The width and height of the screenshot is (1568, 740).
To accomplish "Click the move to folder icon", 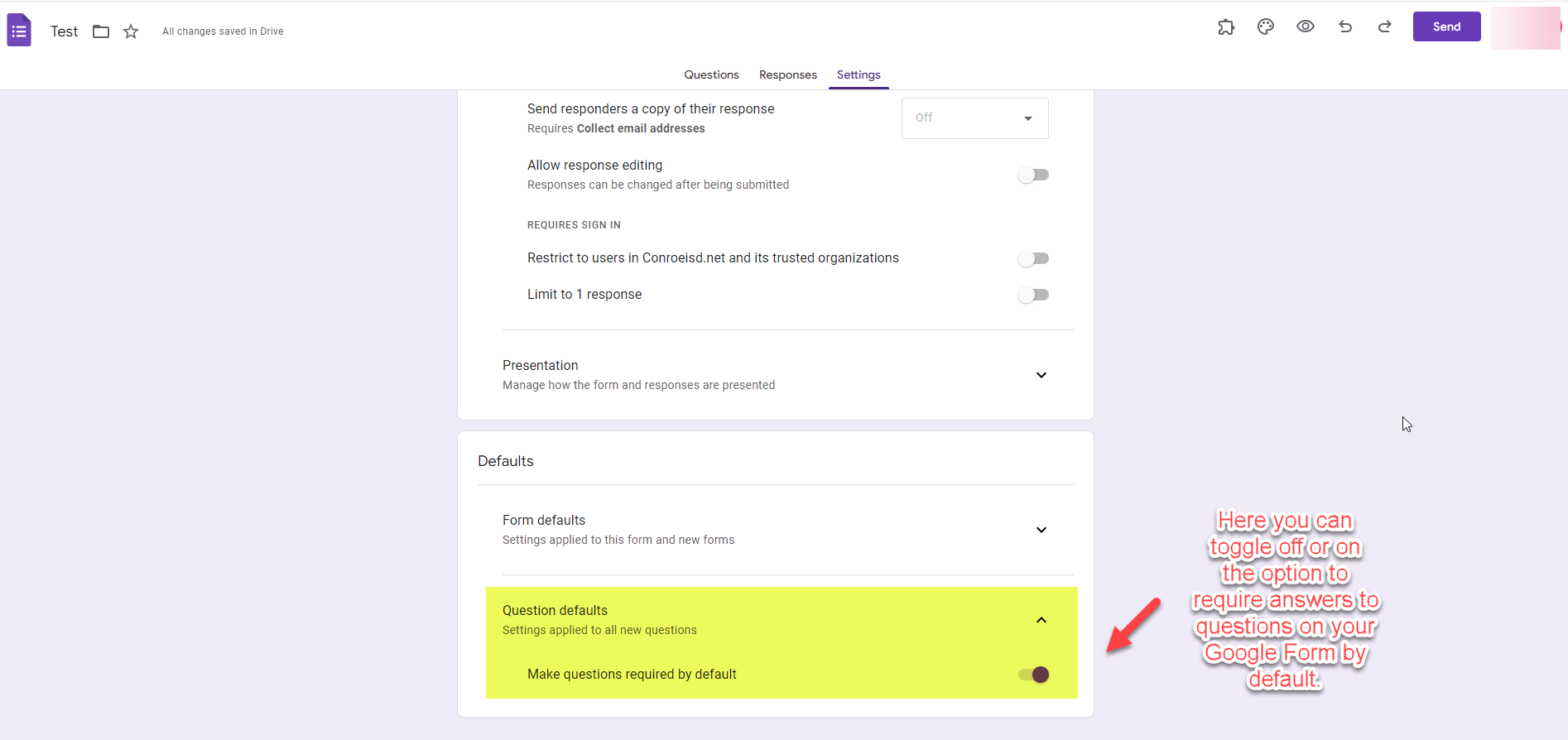I will (101, 31).
